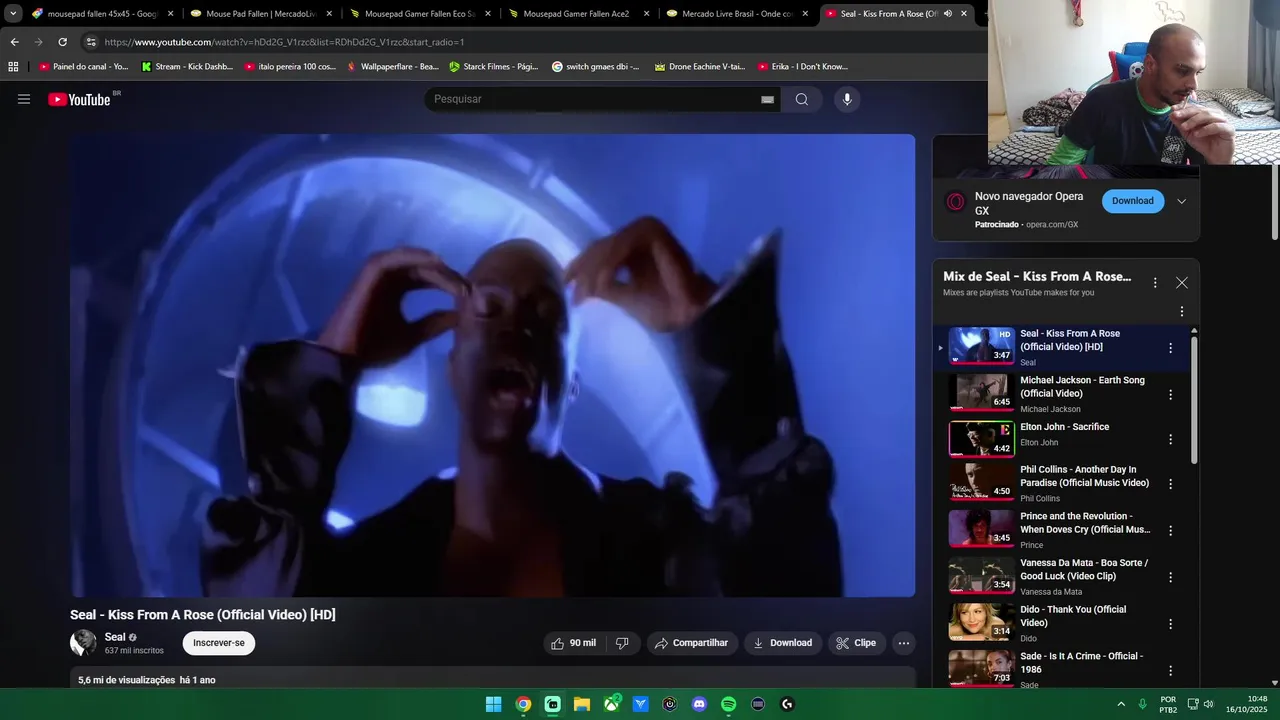Viewport: 1280px width, 720px height.
Task: Start voice search with microphone icon
Action: pos(847,99)
